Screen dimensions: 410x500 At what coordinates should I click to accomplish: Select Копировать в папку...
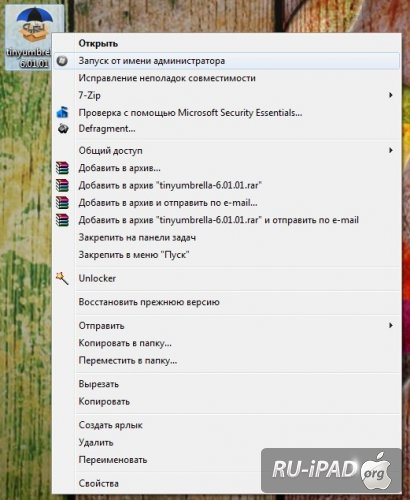125,343
